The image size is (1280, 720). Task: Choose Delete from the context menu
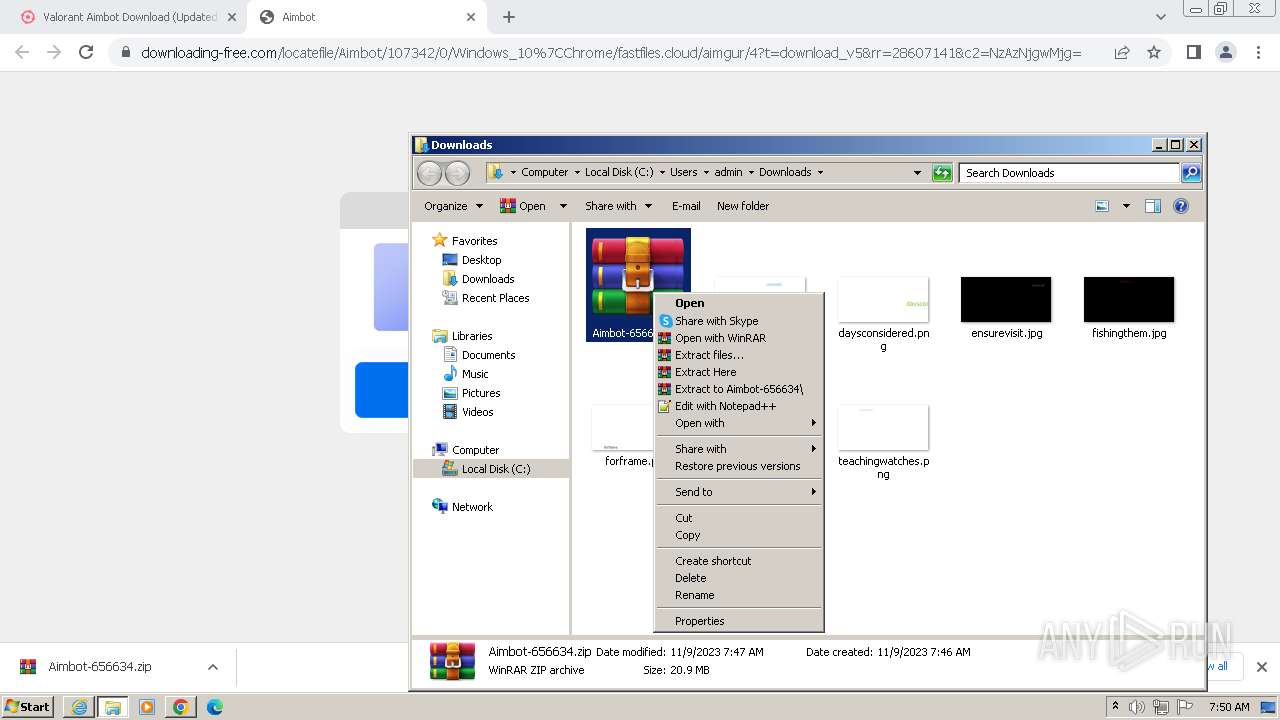[738, 578]
